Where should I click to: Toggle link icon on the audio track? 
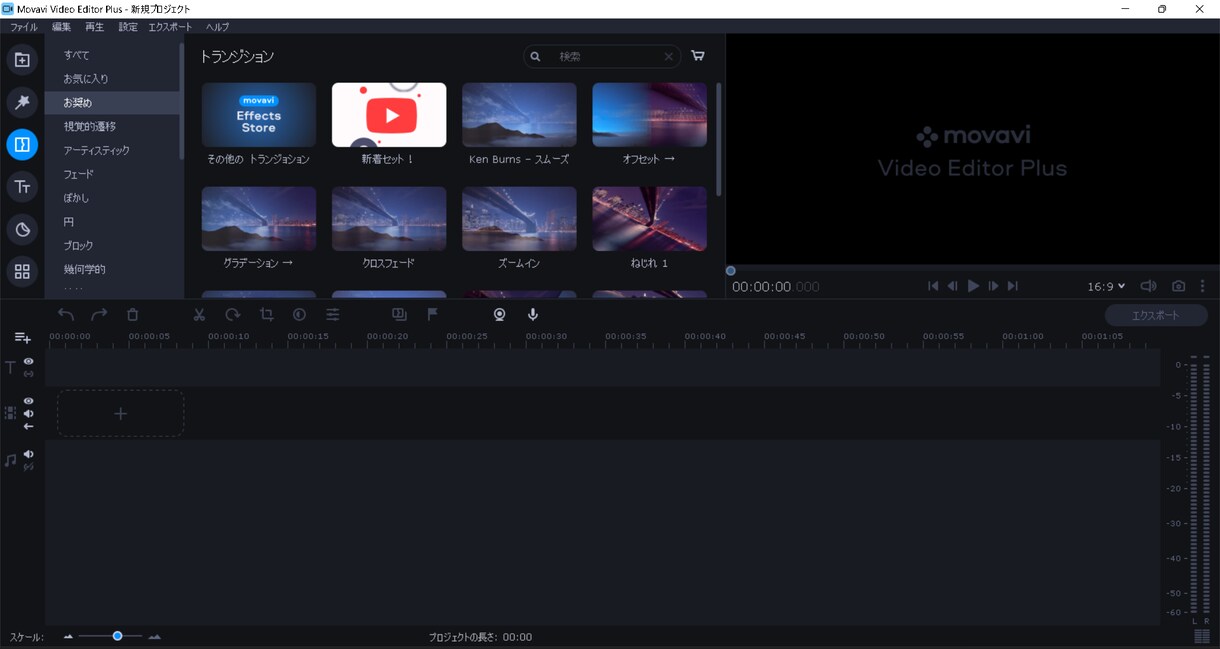point(29,467)
